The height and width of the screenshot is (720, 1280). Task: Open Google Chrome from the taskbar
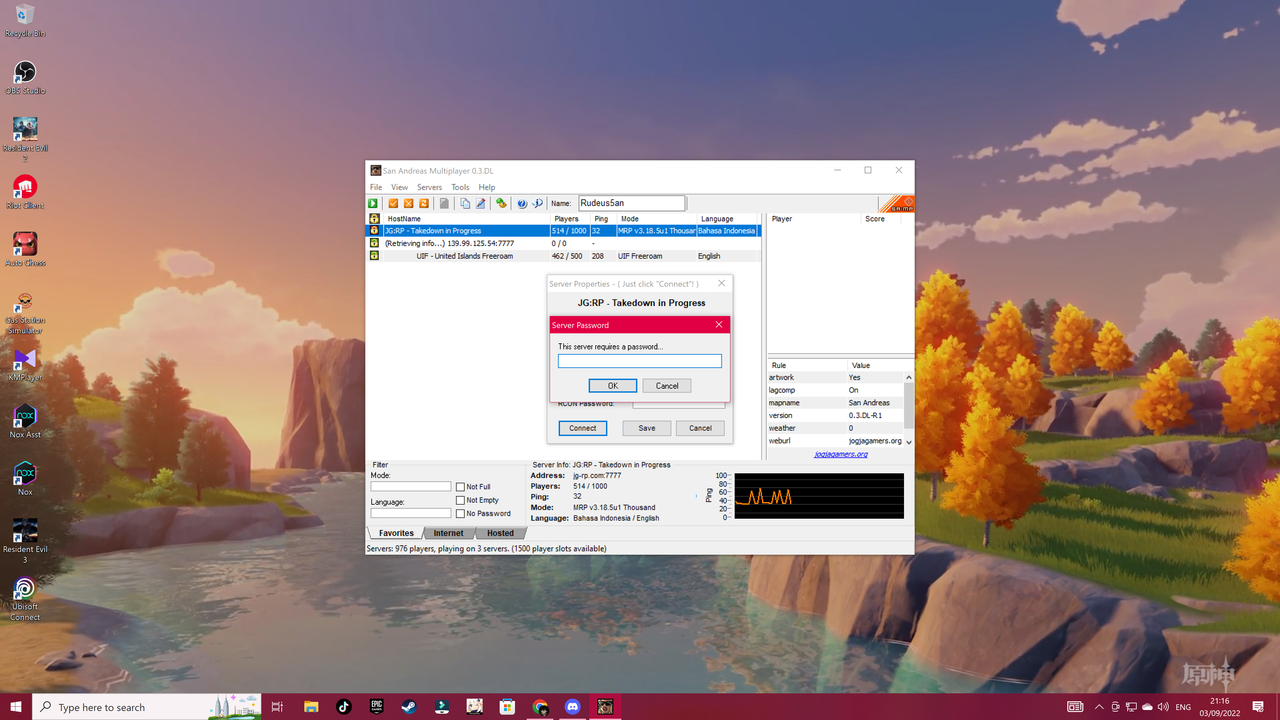coord(540,707)
